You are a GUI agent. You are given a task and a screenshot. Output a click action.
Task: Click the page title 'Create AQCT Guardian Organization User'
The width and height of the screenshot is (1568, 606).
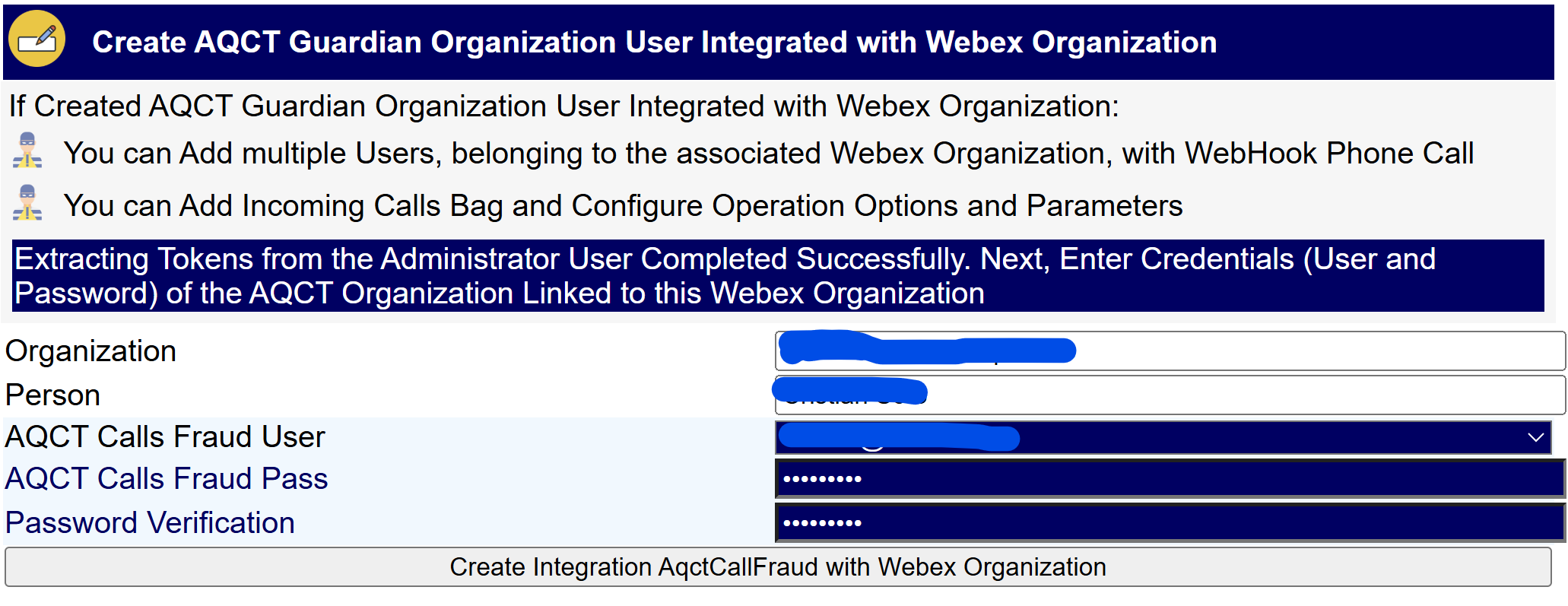click(654, 43)
